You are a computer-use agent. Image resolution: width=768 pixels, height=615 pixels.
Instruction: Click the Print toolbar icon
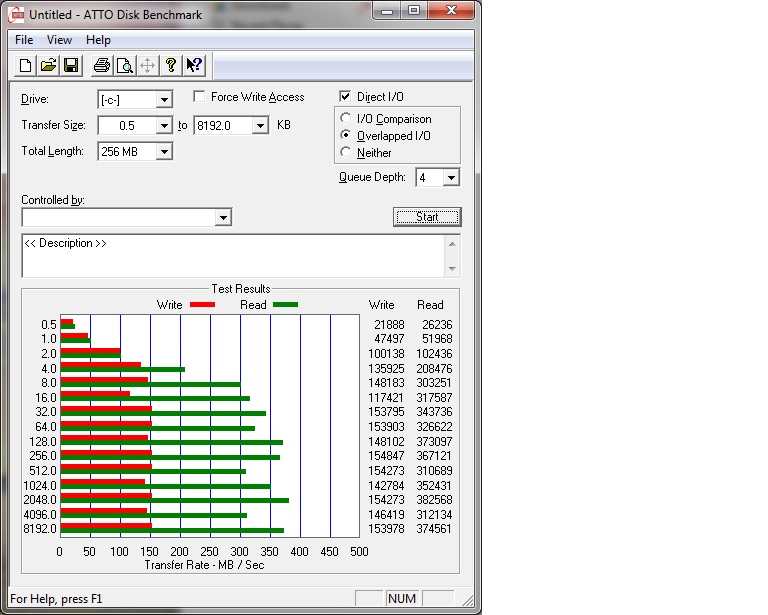click(101, 66)
